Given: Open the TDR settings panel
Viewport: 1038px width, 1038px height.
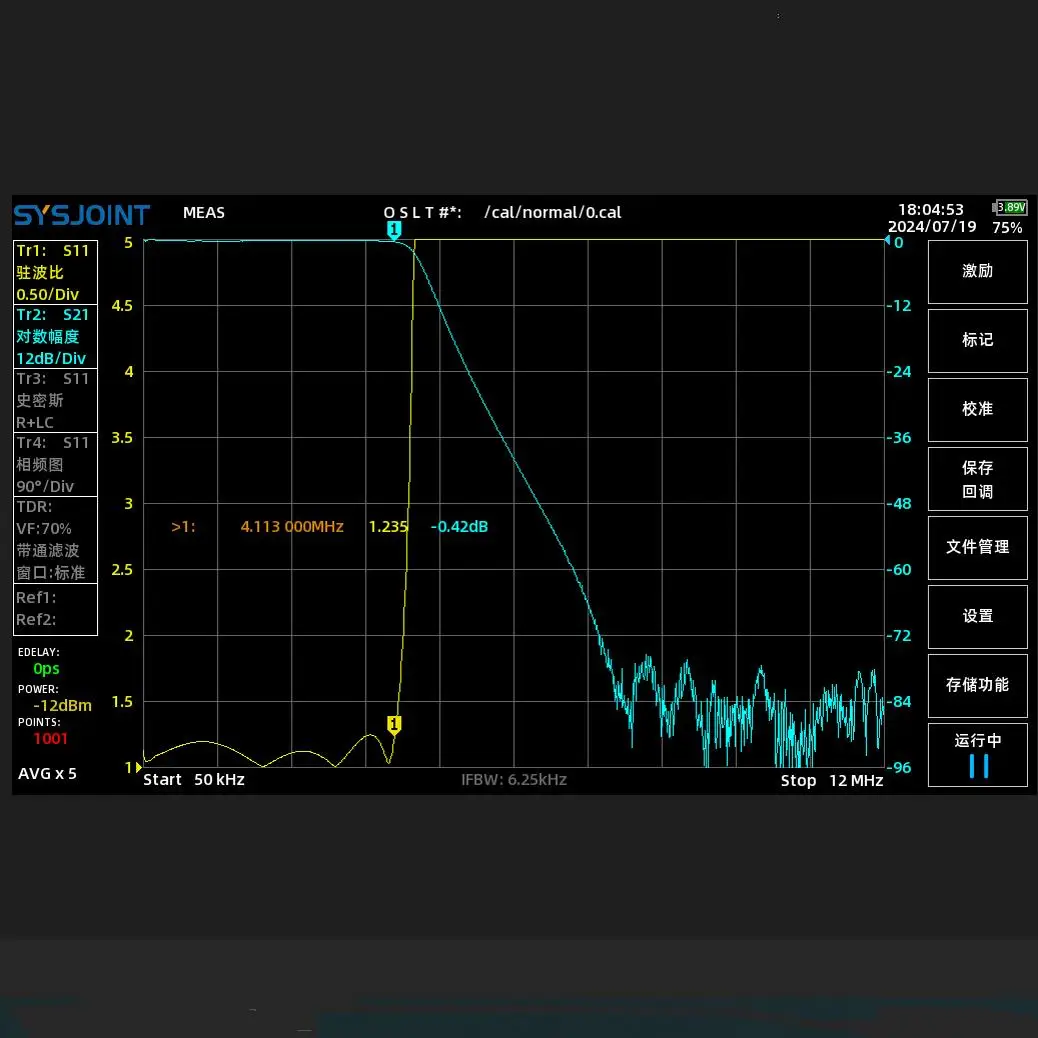Looking at the screenshot, I should (55, 539).
